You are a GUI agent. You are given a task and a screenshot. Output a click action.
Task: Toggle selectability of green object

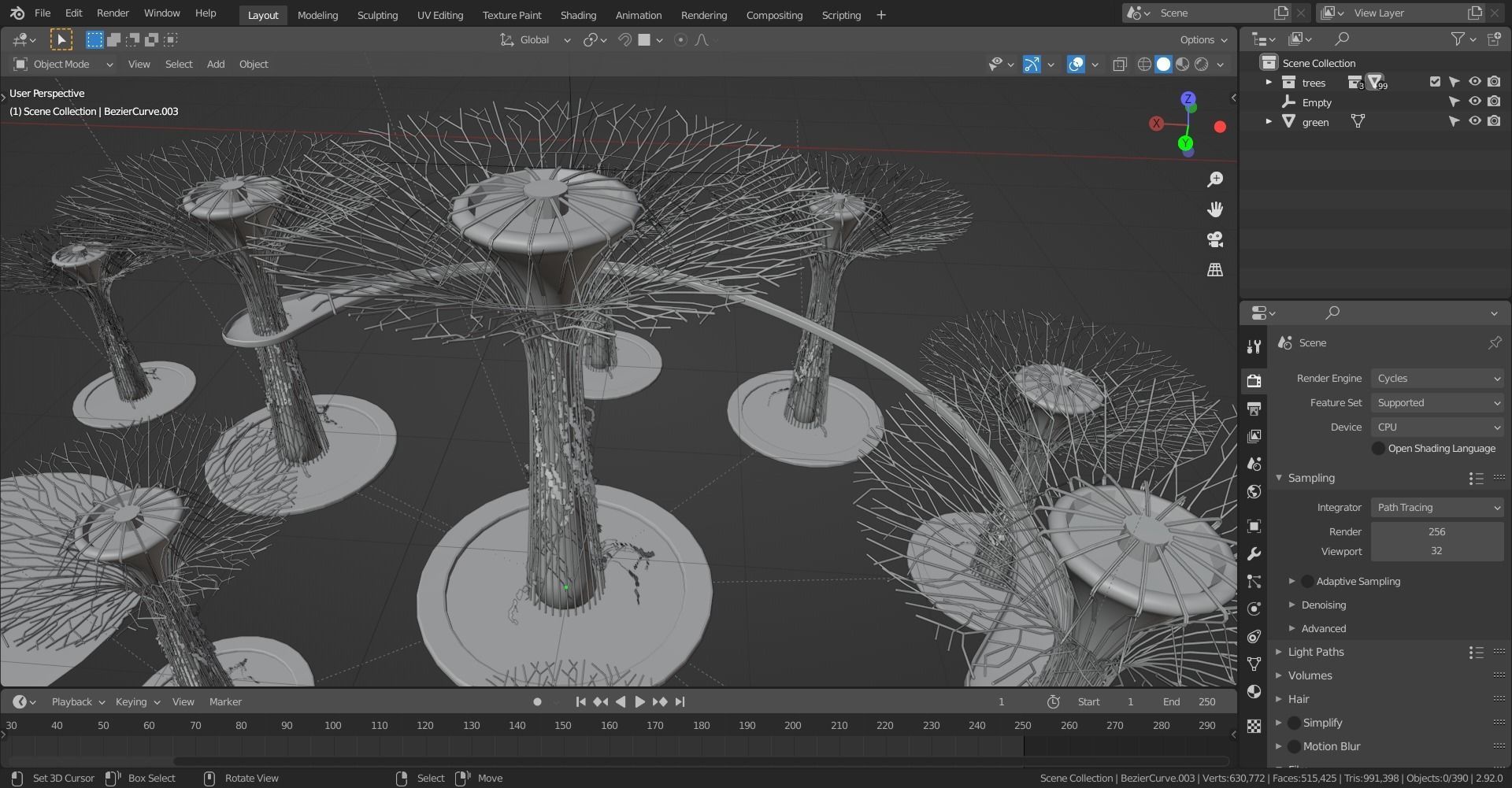[x=1455, y=121]
